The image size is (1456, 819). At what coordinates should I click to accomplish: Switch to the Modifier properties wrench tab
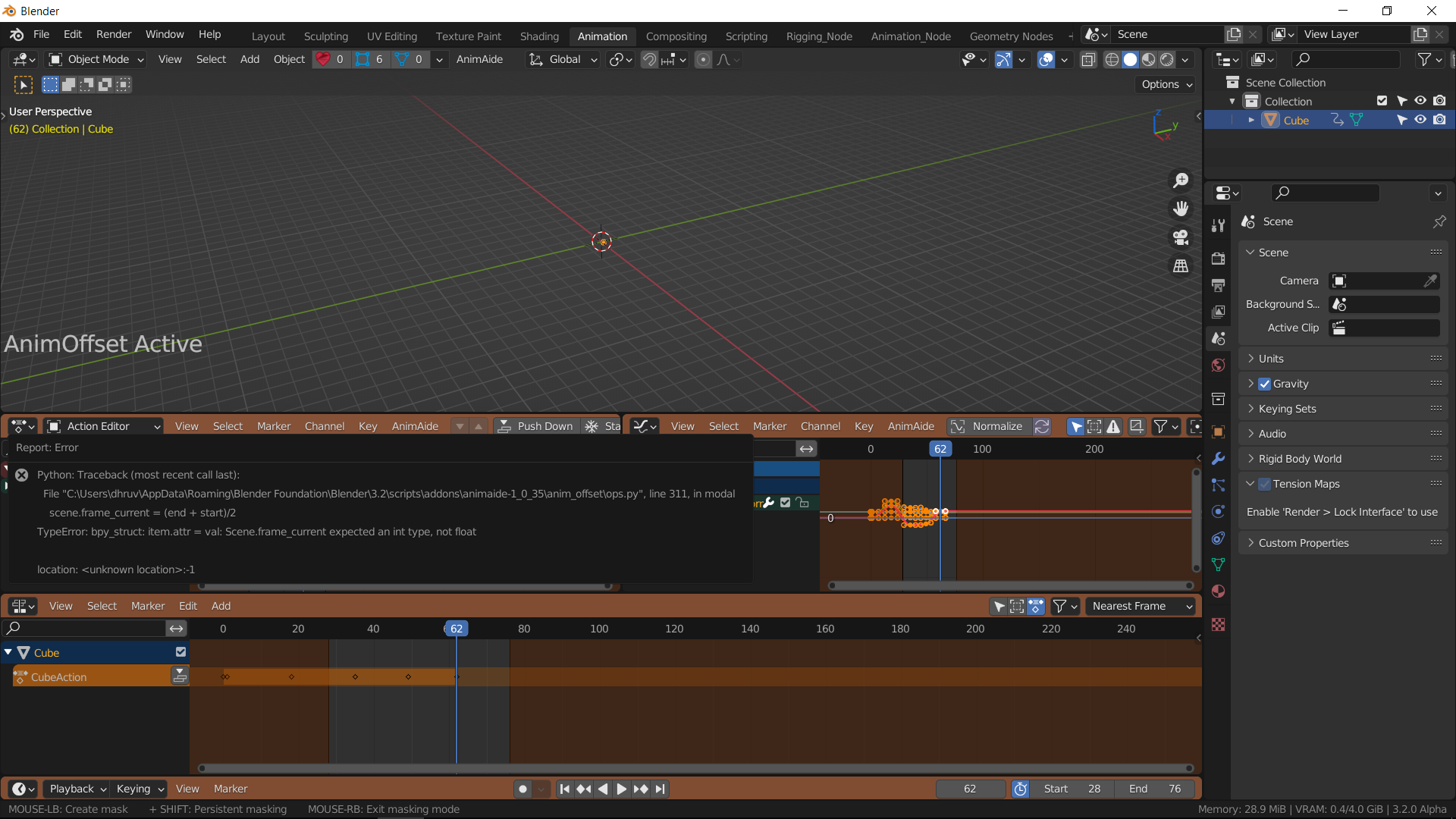pyautogui.click(x=1219, y=458)
